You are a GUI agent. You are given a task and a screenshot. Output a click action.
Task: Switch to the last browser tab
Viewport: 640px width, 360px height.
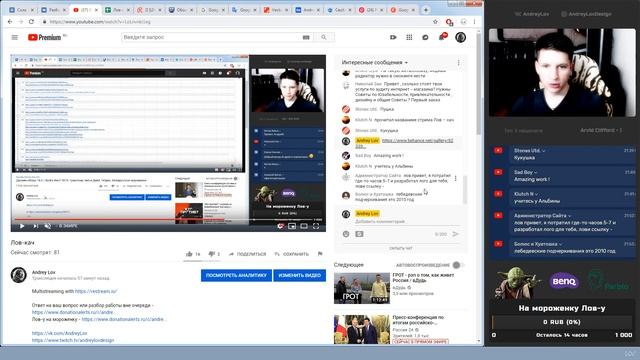point(402,10)
